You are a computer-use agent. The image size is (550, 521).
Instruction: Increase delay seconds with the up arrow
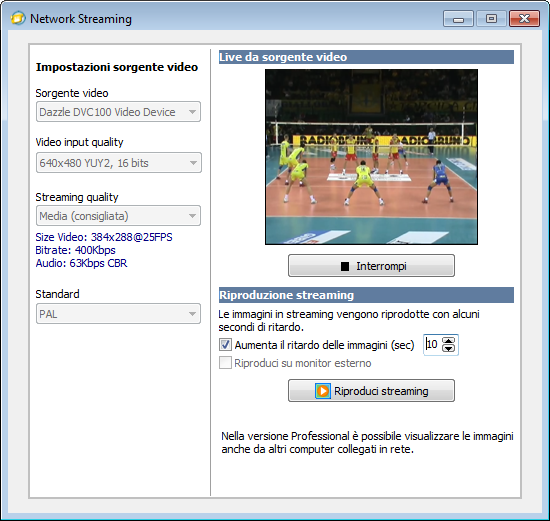click(x=448, y=340)
